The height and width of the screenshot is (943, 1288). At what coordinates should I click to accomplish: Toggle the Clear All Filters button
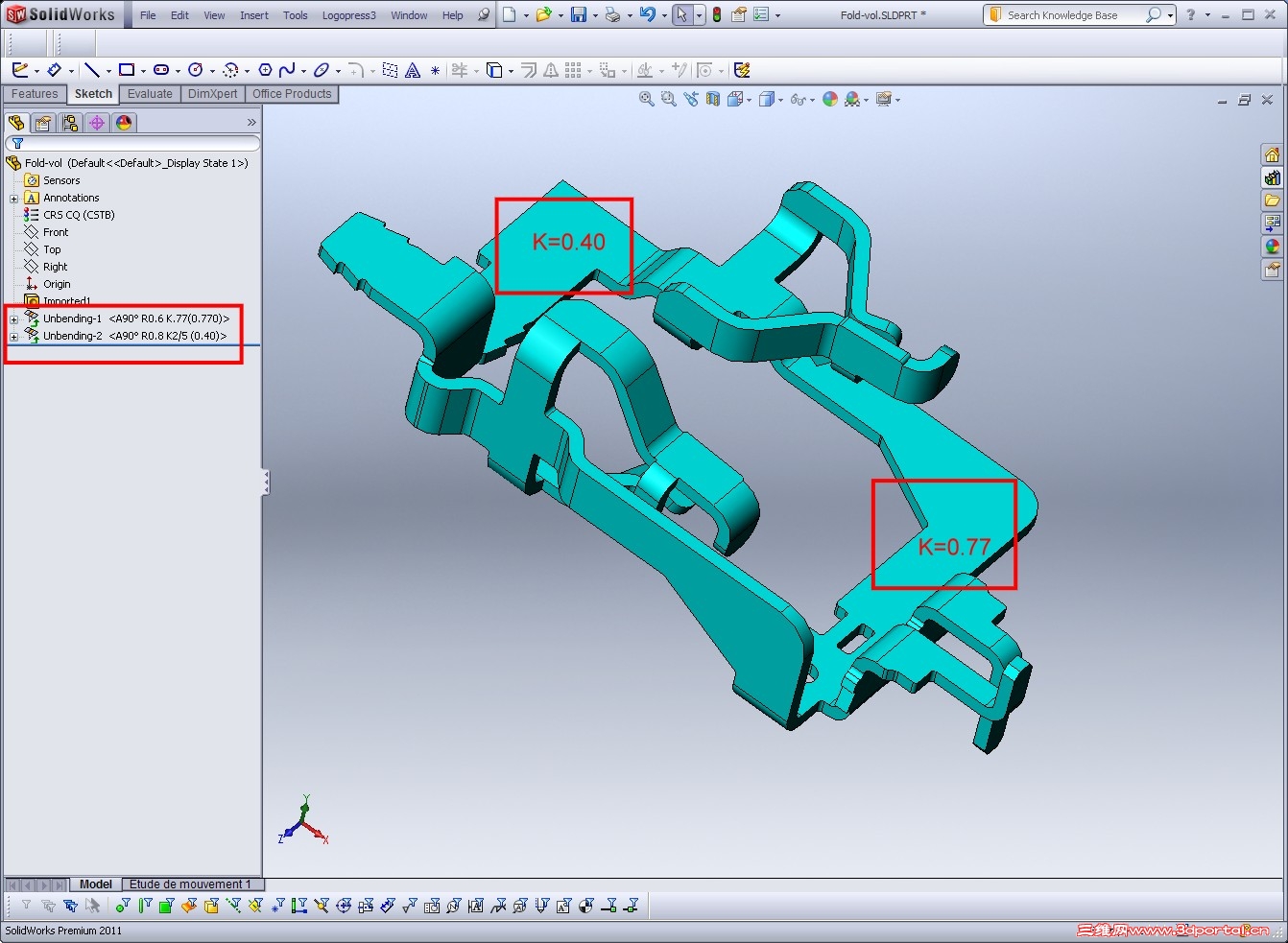coord(48,906)
